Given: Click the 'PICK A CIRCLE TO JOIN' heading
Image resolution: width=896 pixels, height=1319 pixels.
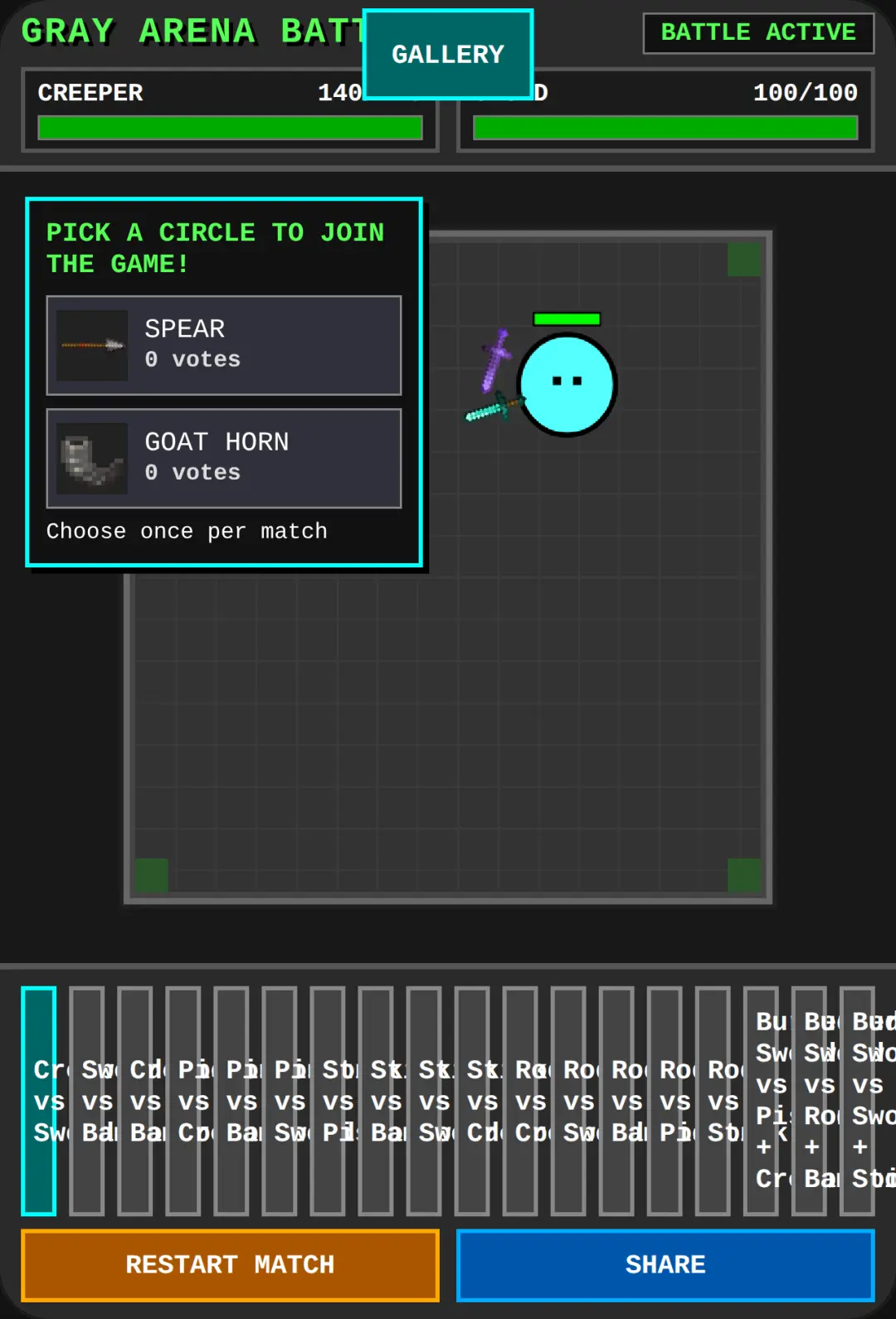Looking at the screenshot, I should [x=215, y=248].
